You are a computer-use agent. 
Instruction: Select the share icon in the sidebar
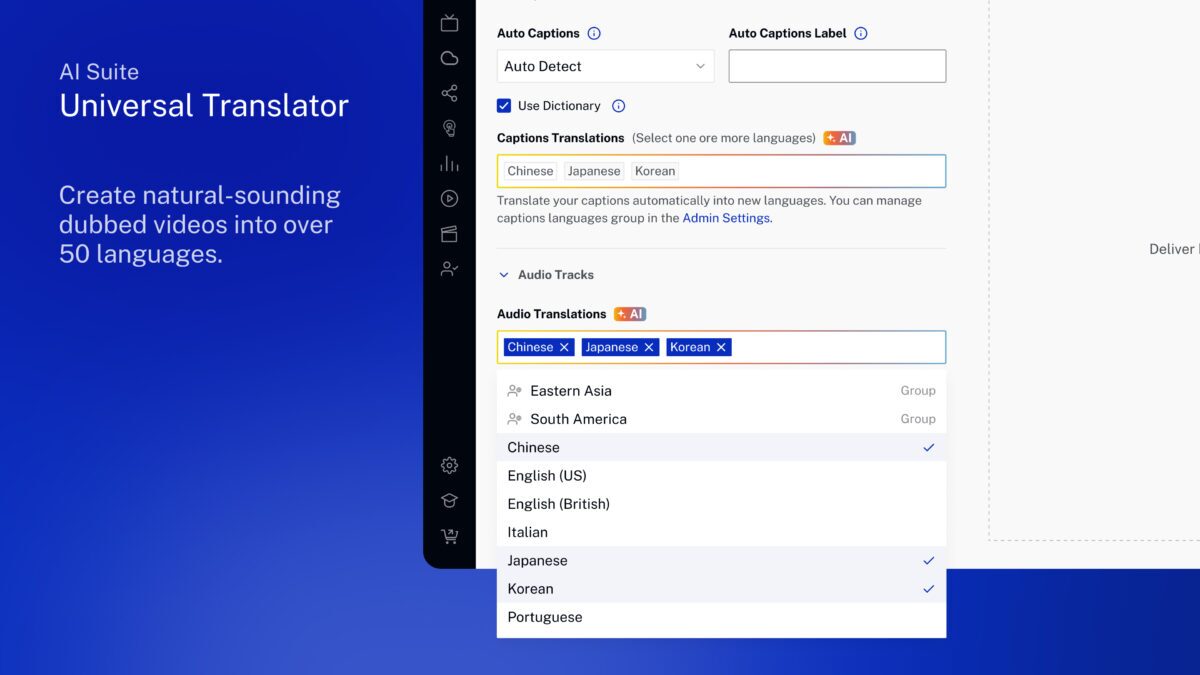(449, 92)
